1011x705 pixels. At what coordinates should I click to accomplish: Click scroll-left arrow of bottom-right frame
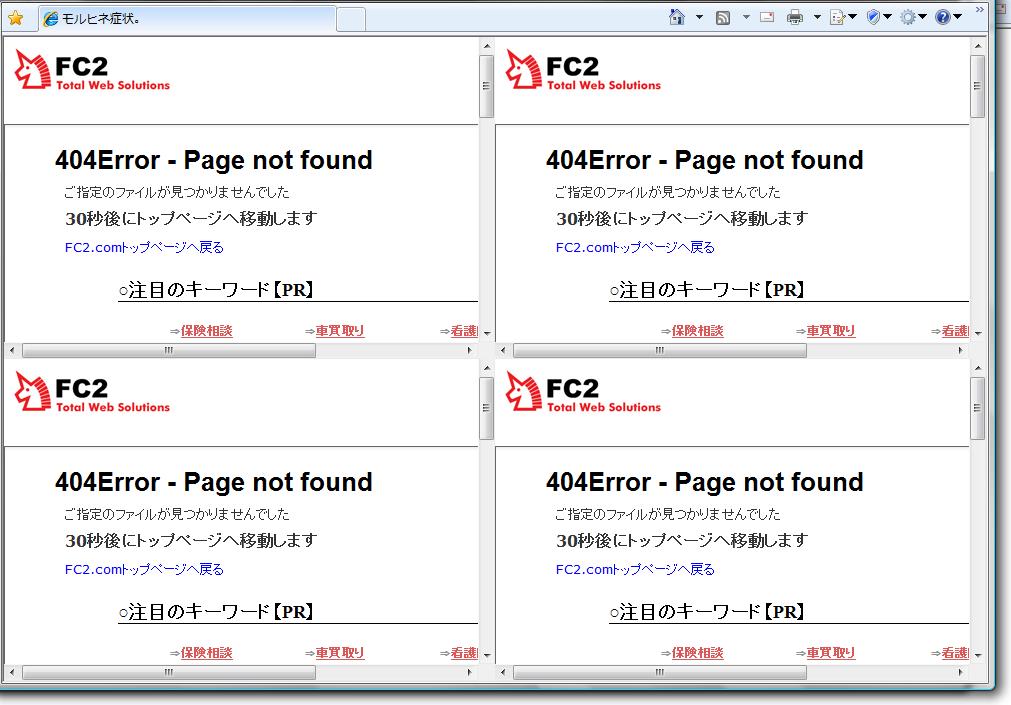click(x=503, y=672)
